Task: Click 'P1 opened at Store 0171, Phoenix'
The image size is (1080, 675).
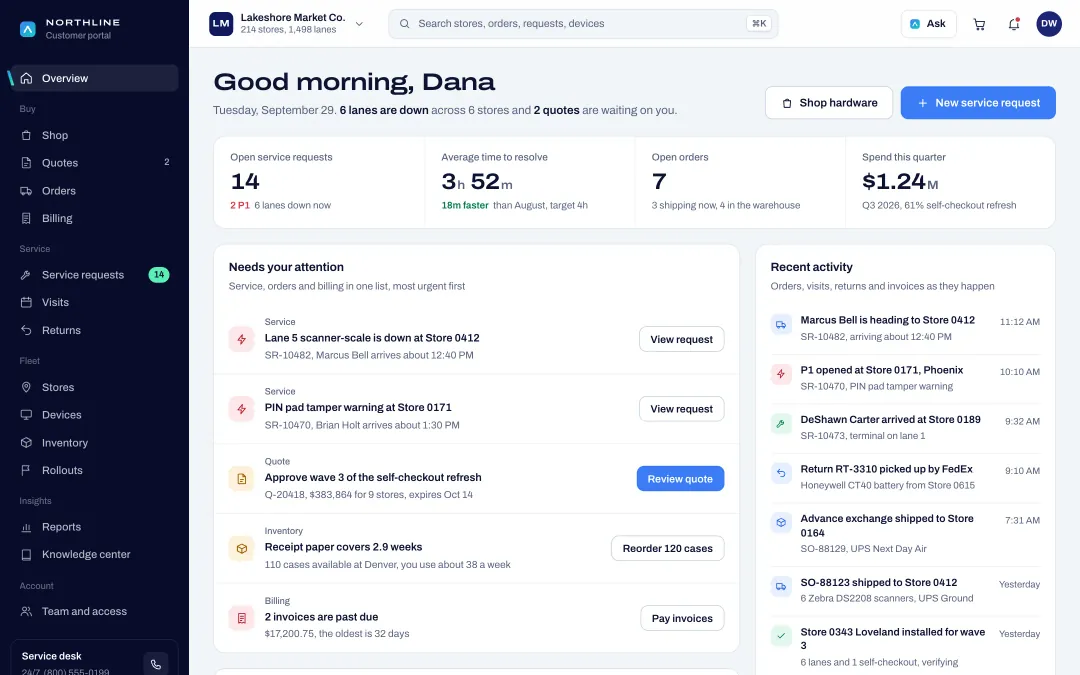Action: point(881,371)
